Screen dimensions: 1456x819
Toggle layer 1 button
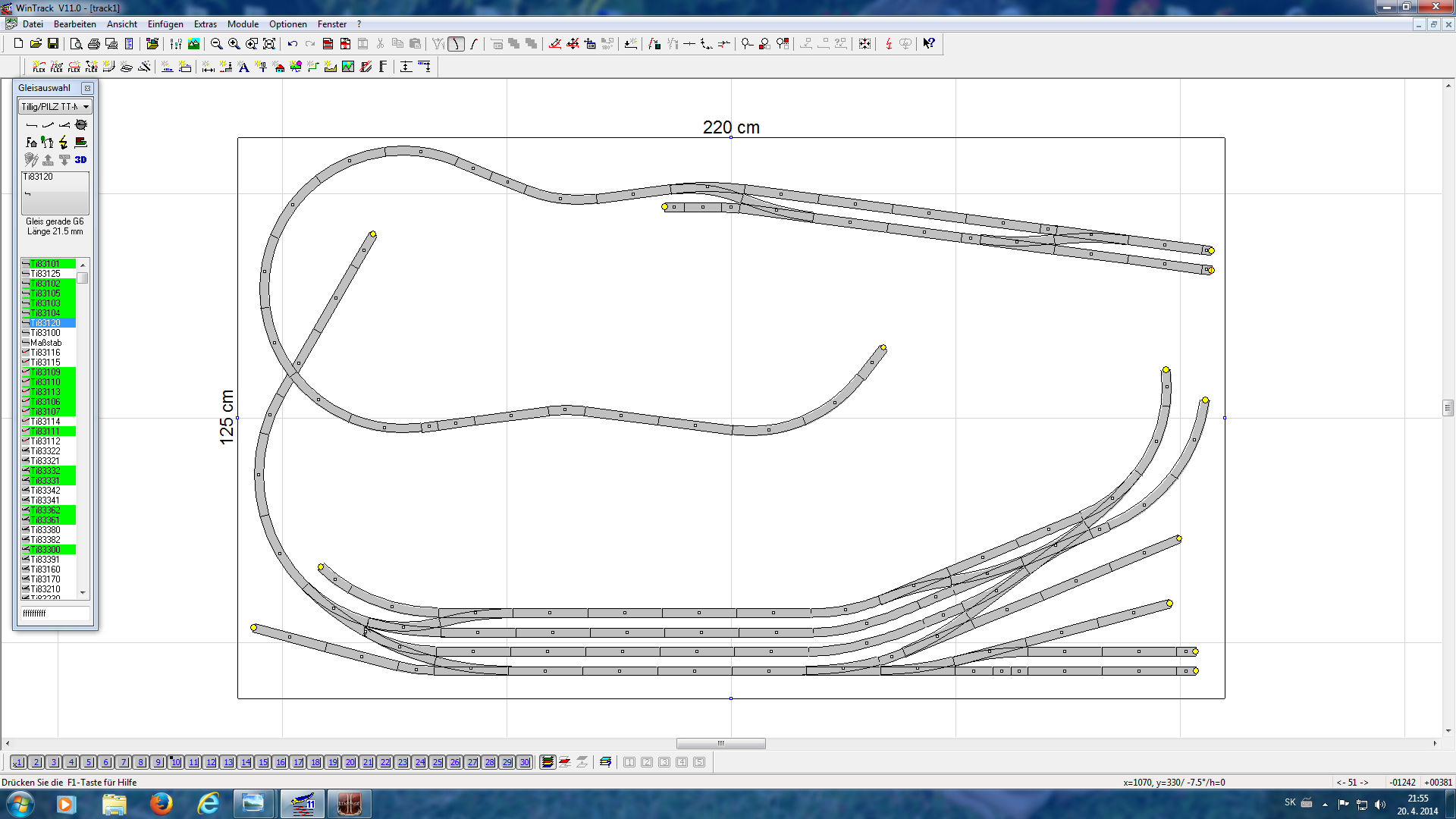[x=18, y=762]
